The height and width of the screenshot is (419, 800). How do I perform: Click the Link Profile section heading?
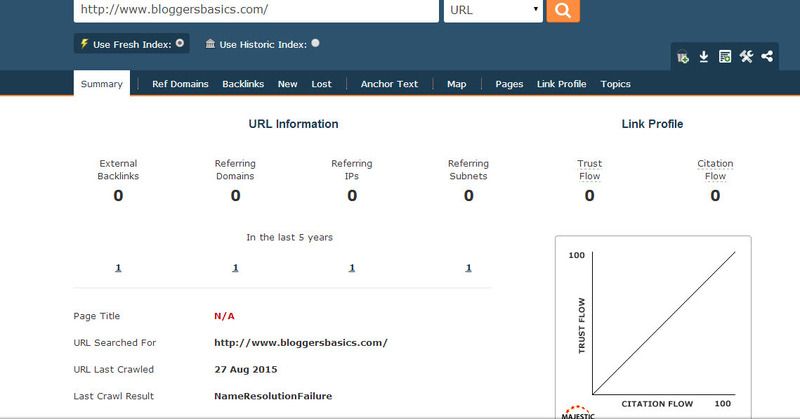[652, 124]
